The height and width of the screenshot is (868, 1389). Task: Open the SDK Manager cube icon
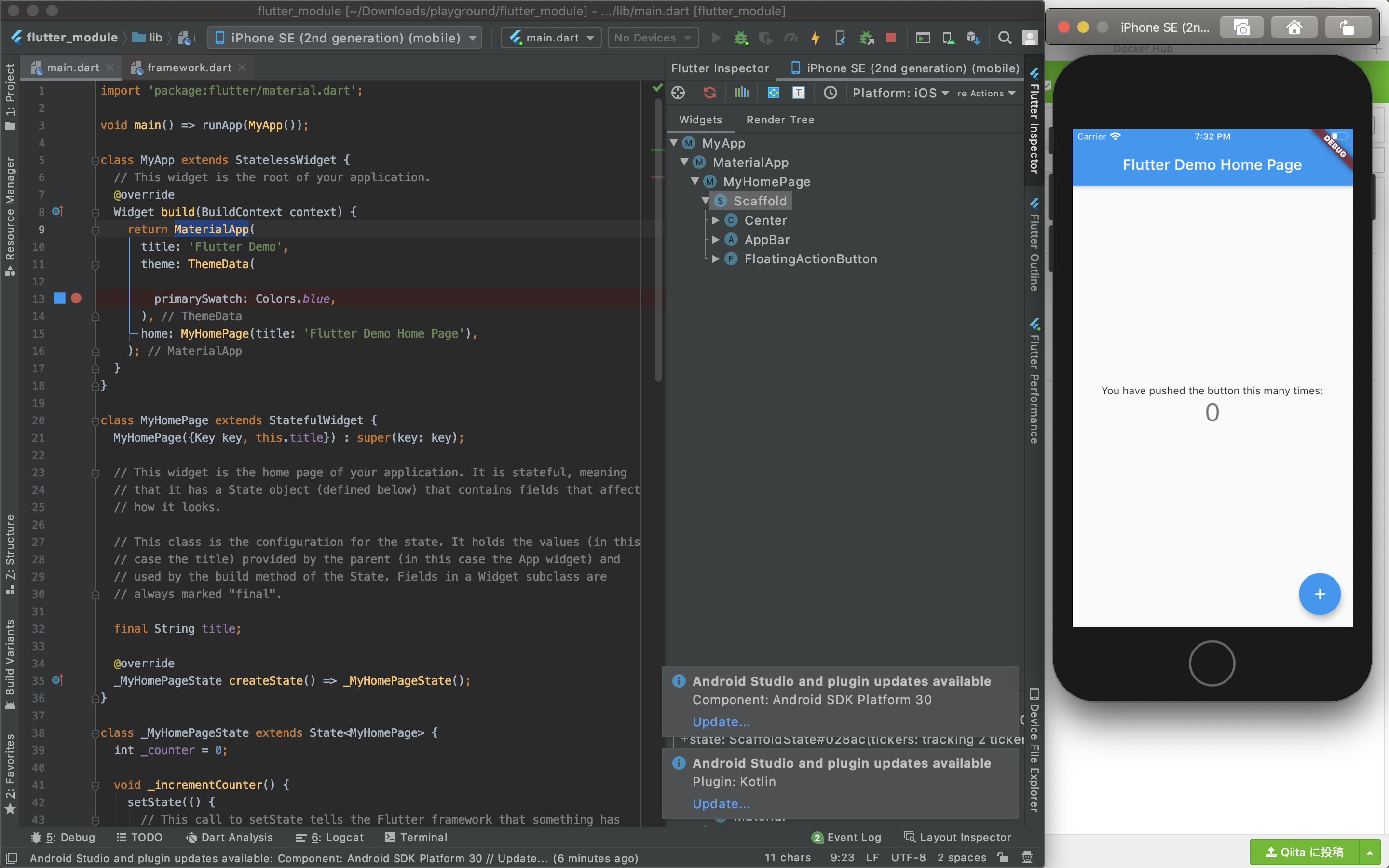[x=973, y=38]
